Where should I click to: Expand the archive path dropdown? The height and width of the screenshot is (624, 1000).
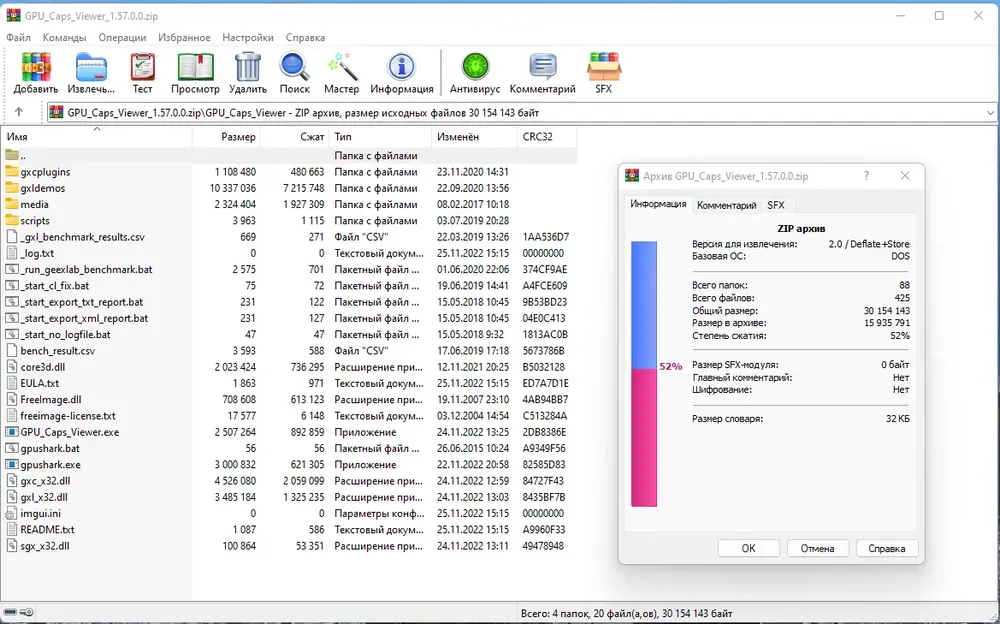pyautogui.click(x=990, y=113)
